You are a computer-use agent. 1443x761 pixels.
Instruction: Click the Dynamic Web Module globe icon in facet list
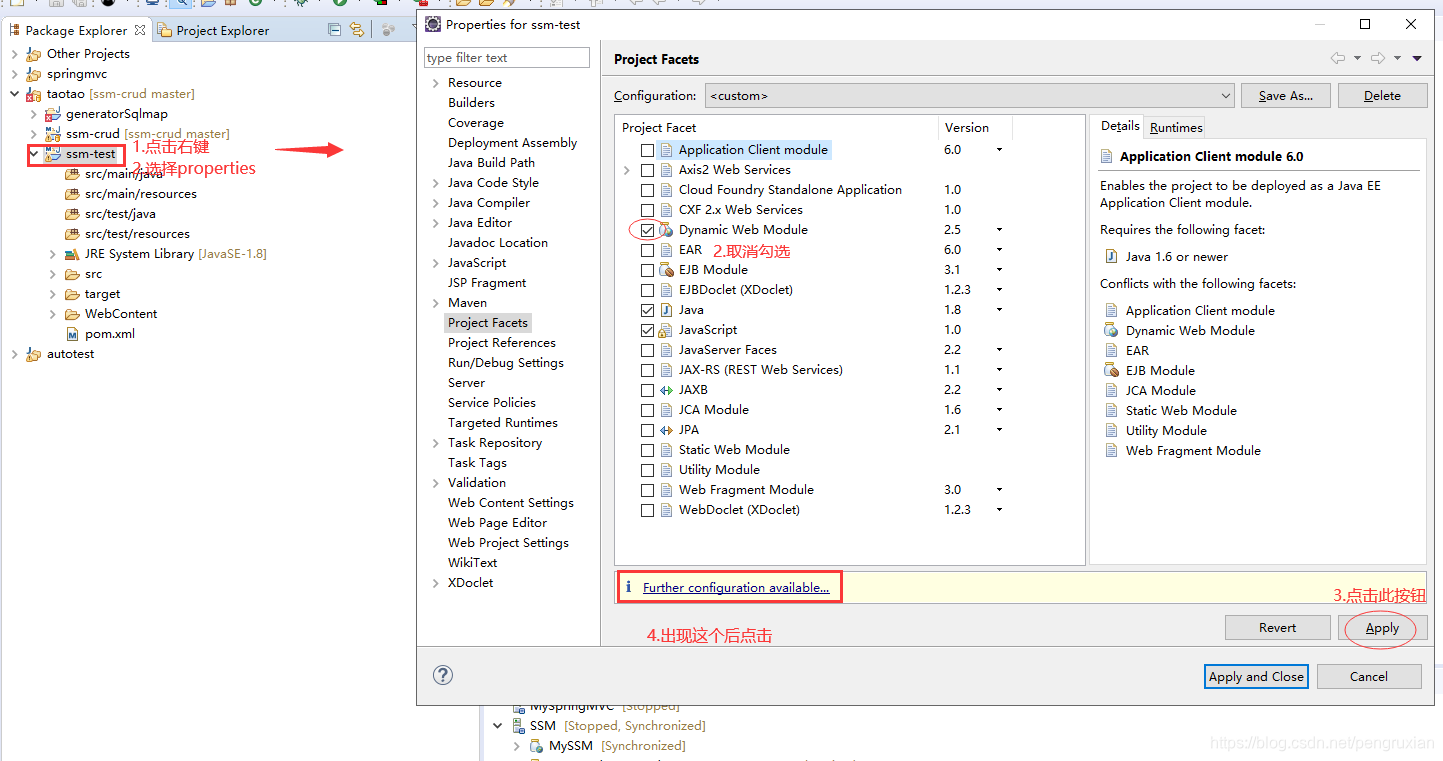click(666, 230)
